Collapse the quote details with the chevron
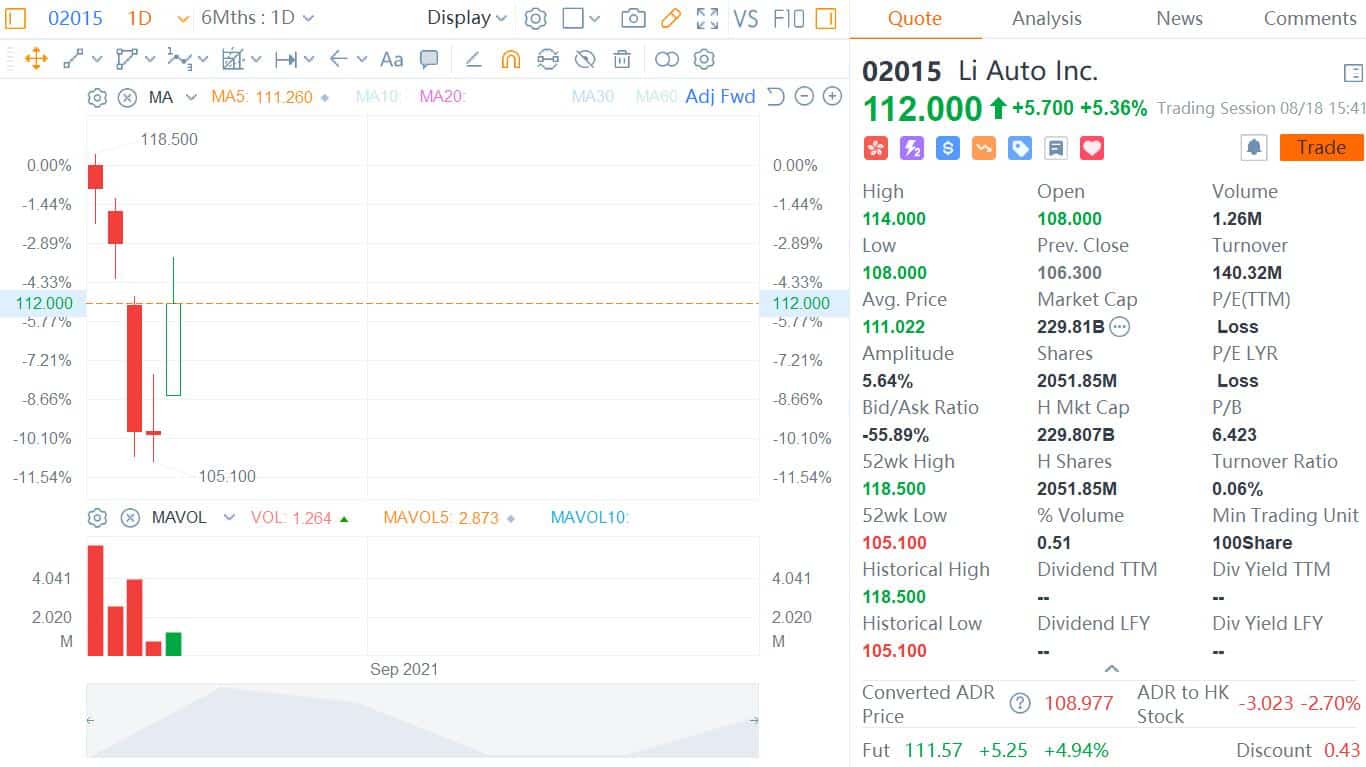 point(1111,668)
